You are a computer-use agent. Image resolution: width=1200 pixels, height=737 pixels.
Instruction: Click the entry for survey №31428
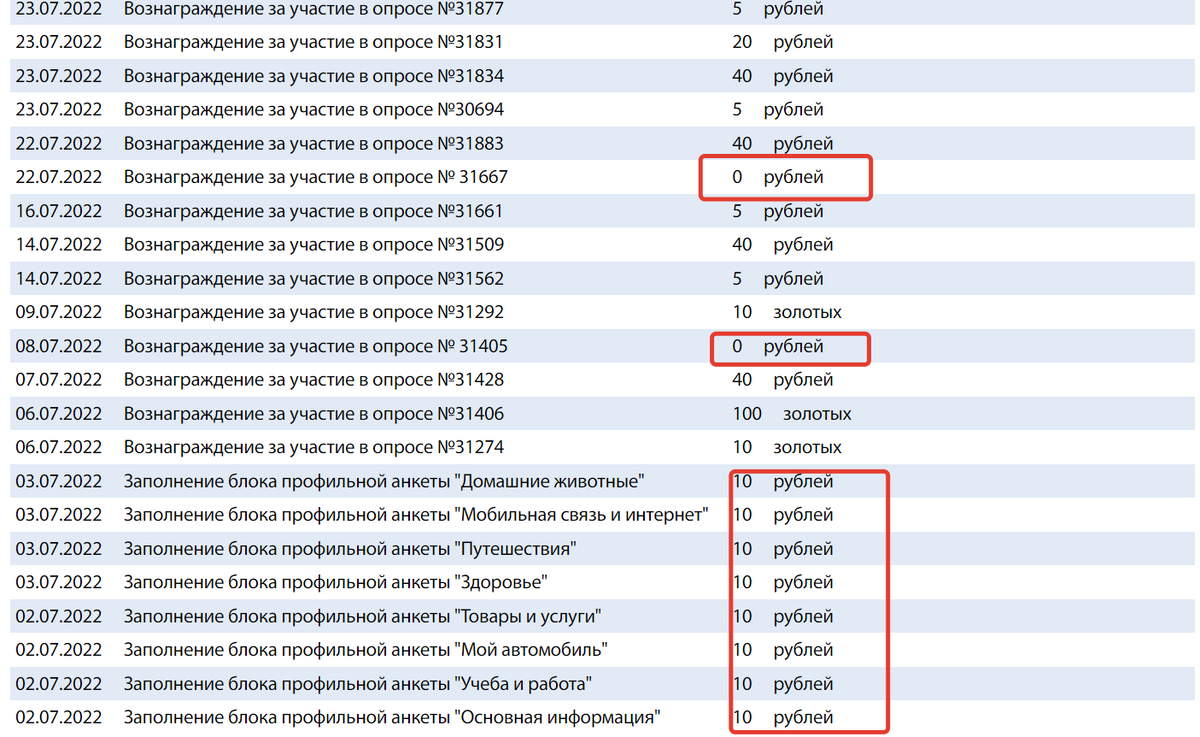(x=313, y=380)
